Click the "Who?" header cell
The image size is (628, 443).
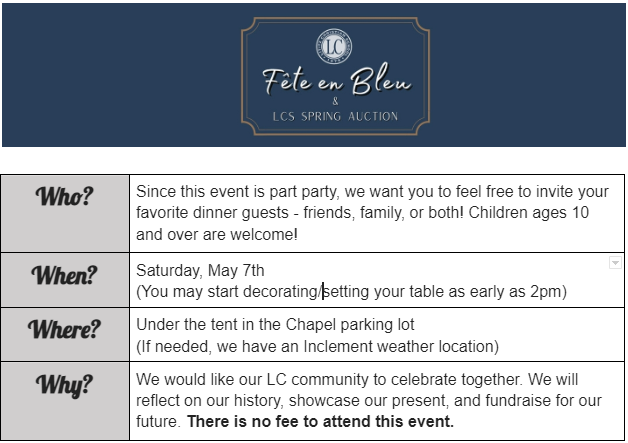(x=65, y=196)
